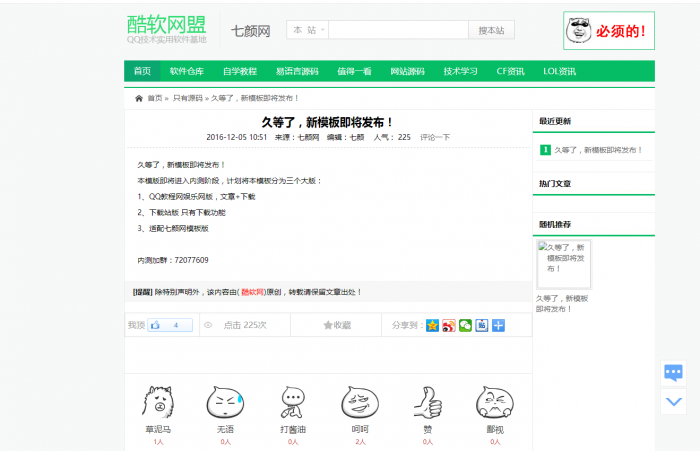Open the 本站 search scope dropdown
This screenshot has width=700, height=451.
(x=307, y=30)
